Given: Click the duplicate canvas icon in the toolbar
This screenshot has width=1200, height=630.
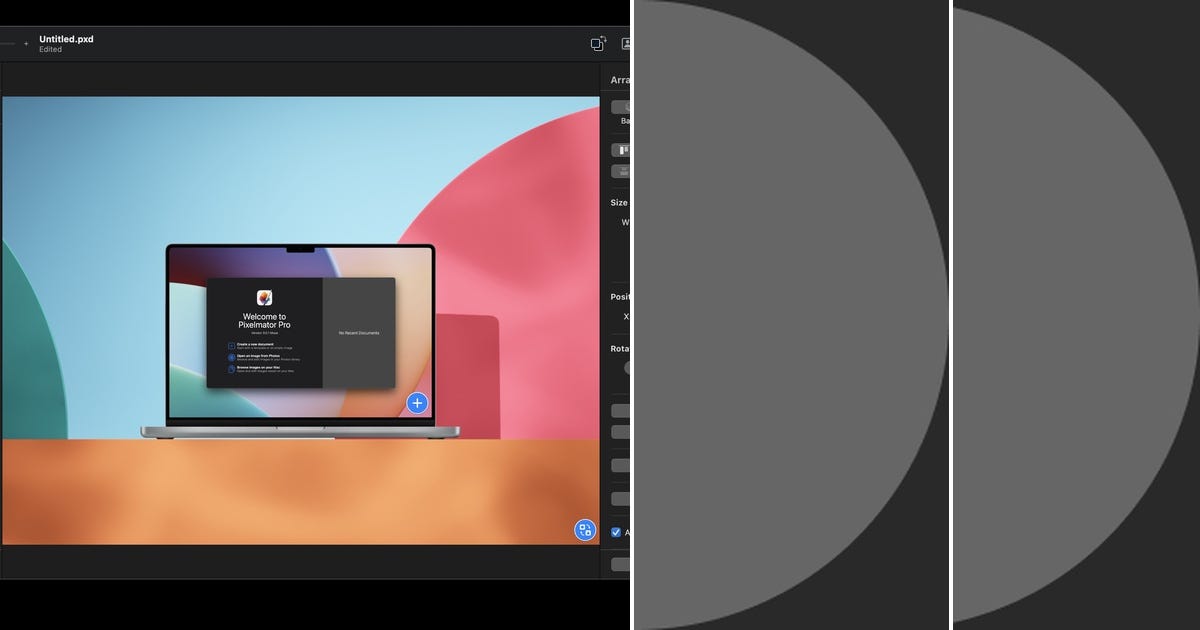Looking at the screenshot, I should tap(597, 44).
